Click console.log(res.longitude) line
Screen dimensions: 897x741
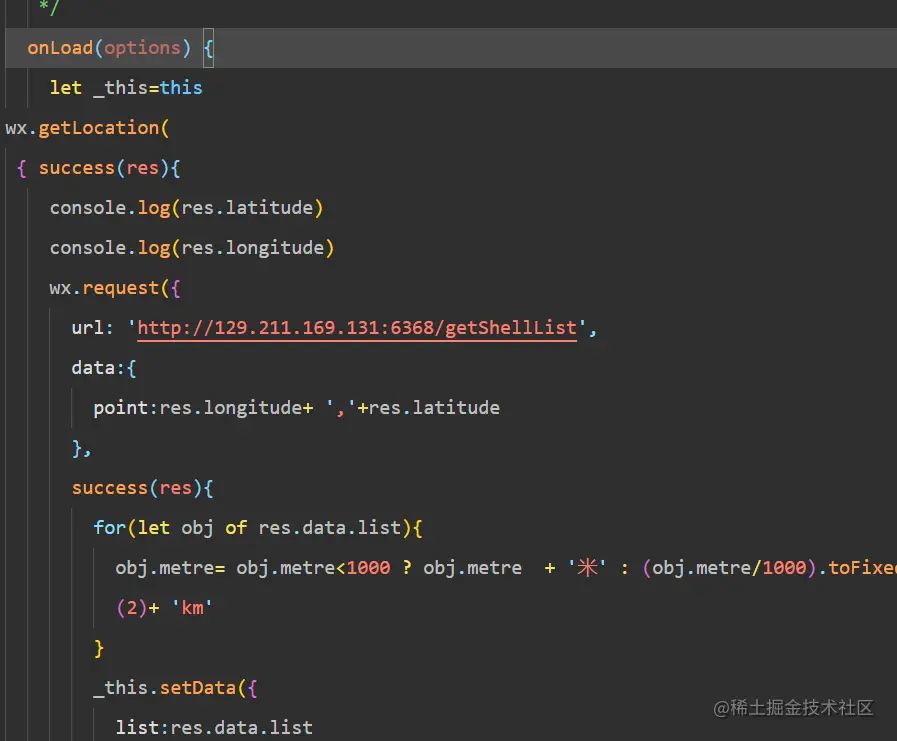[x=192, y=248]
